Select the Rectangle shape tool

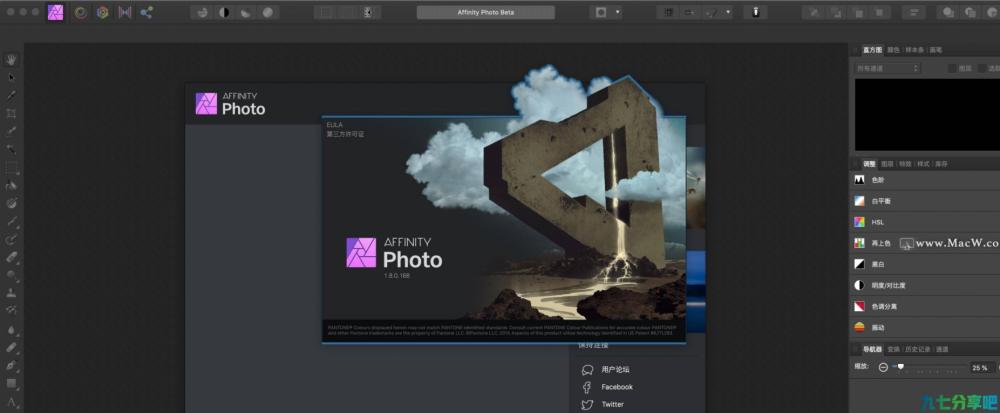11,384
